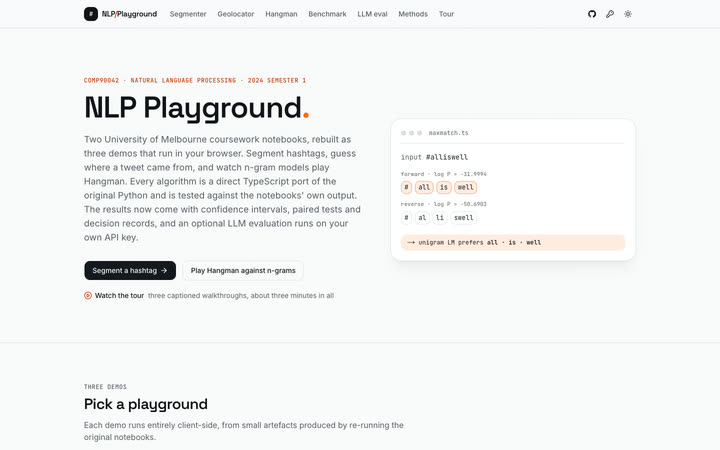Click the play icon beside Watch the tour
Viewport: 720px width, 450px height.
click(88, 295)
